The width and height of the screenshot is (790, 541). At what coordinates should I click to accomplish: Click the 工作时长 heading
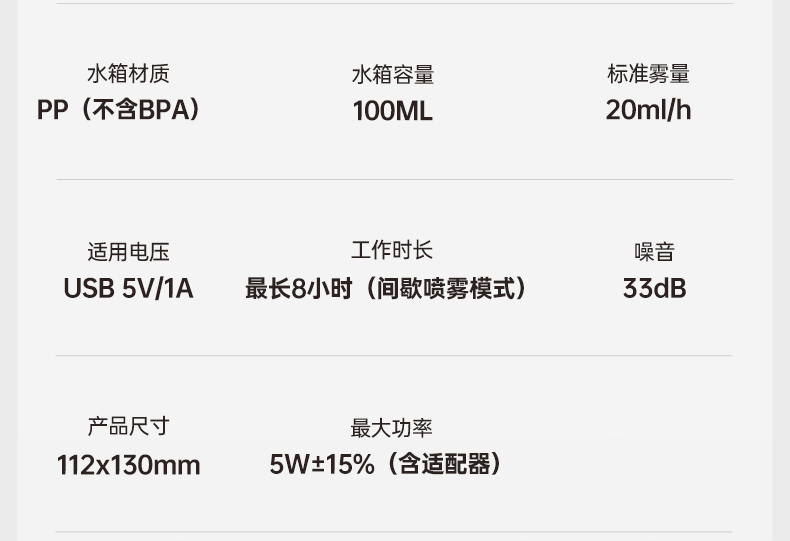pos(392,251)
